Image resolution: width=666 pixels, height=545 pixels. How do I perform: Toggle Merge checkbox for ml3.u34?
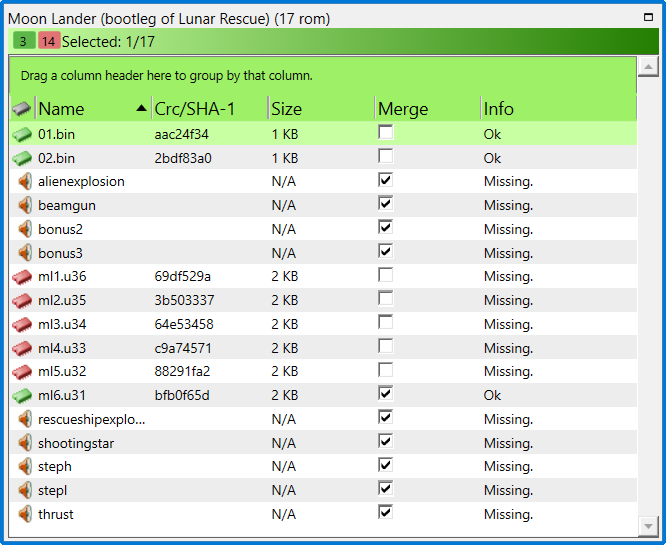385,323
